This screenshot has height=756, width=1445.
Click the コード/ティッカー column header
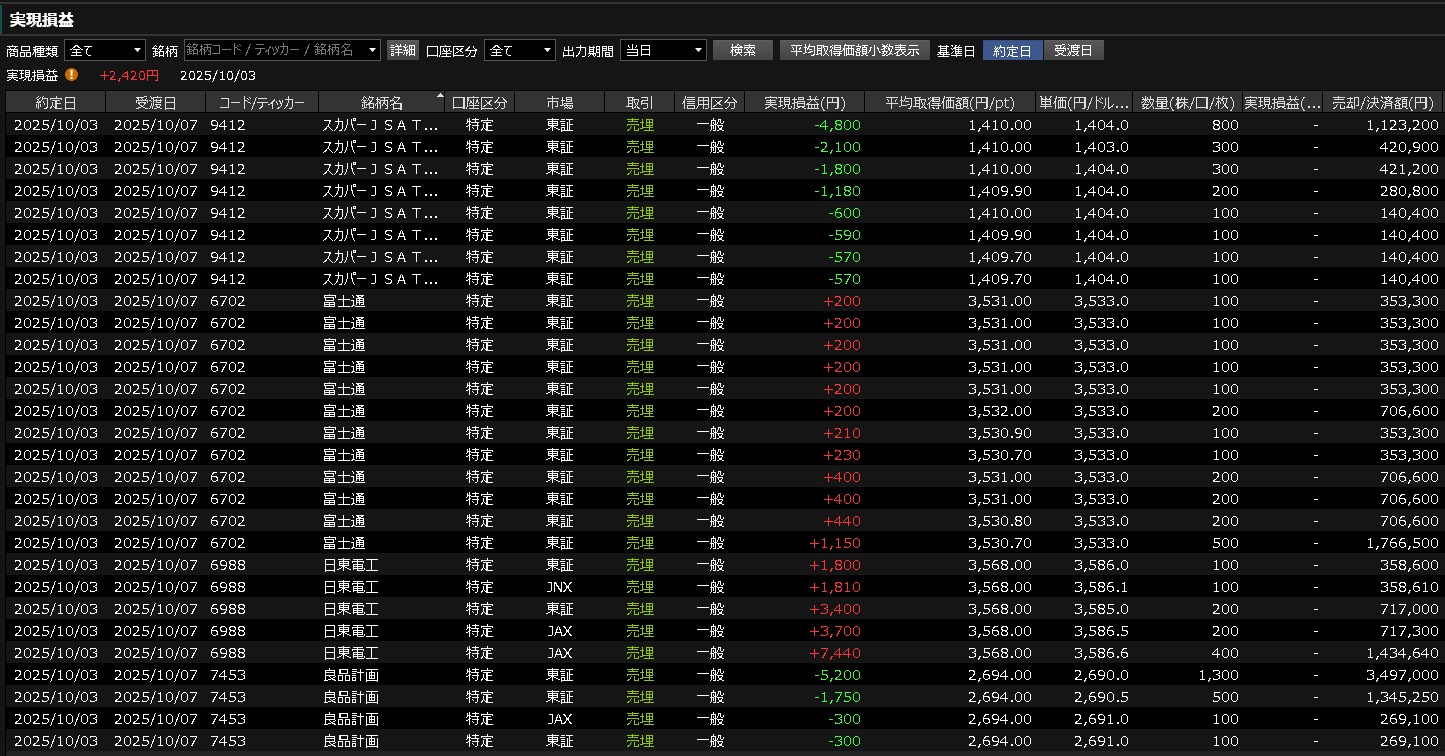[261, 103]
